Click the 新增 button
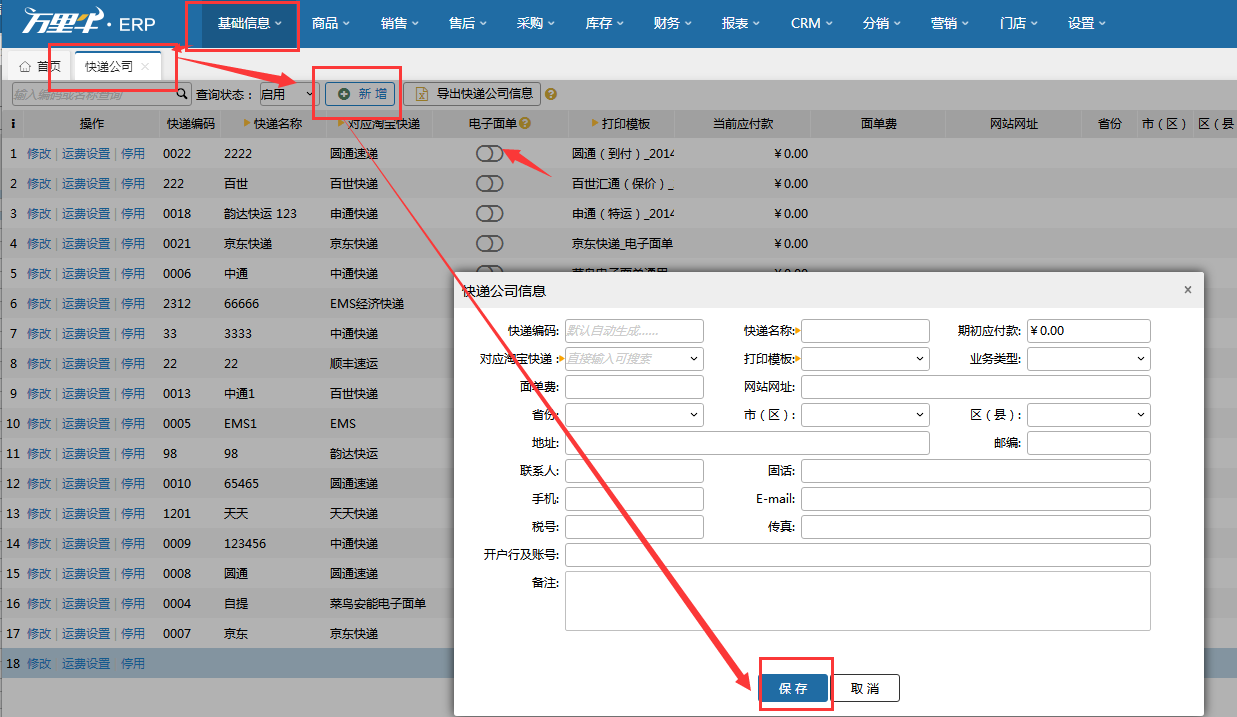 pyautogui.click(x=361, y=94)
